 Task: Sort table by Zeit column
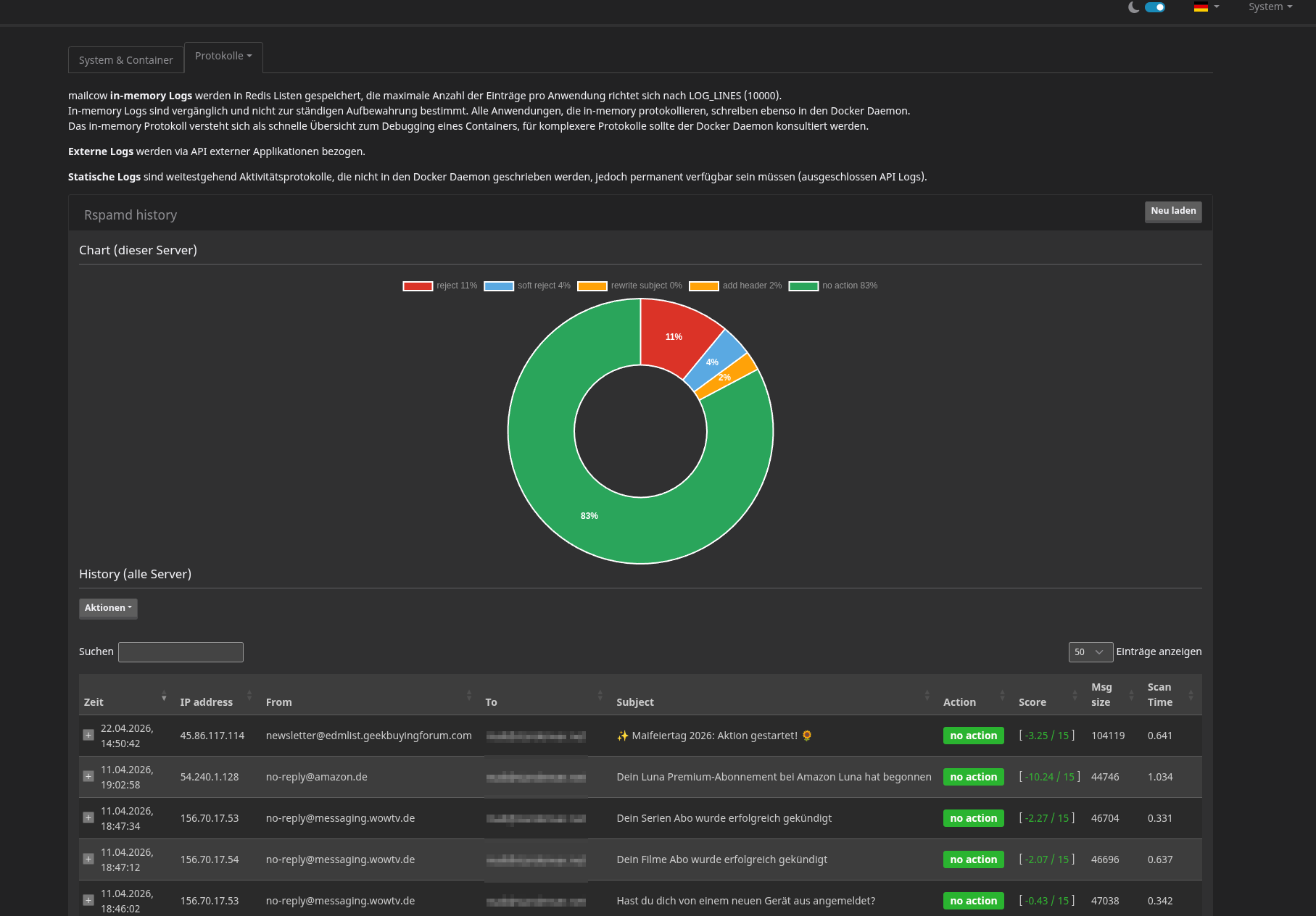pyautogui.click(x=94, y=702)
